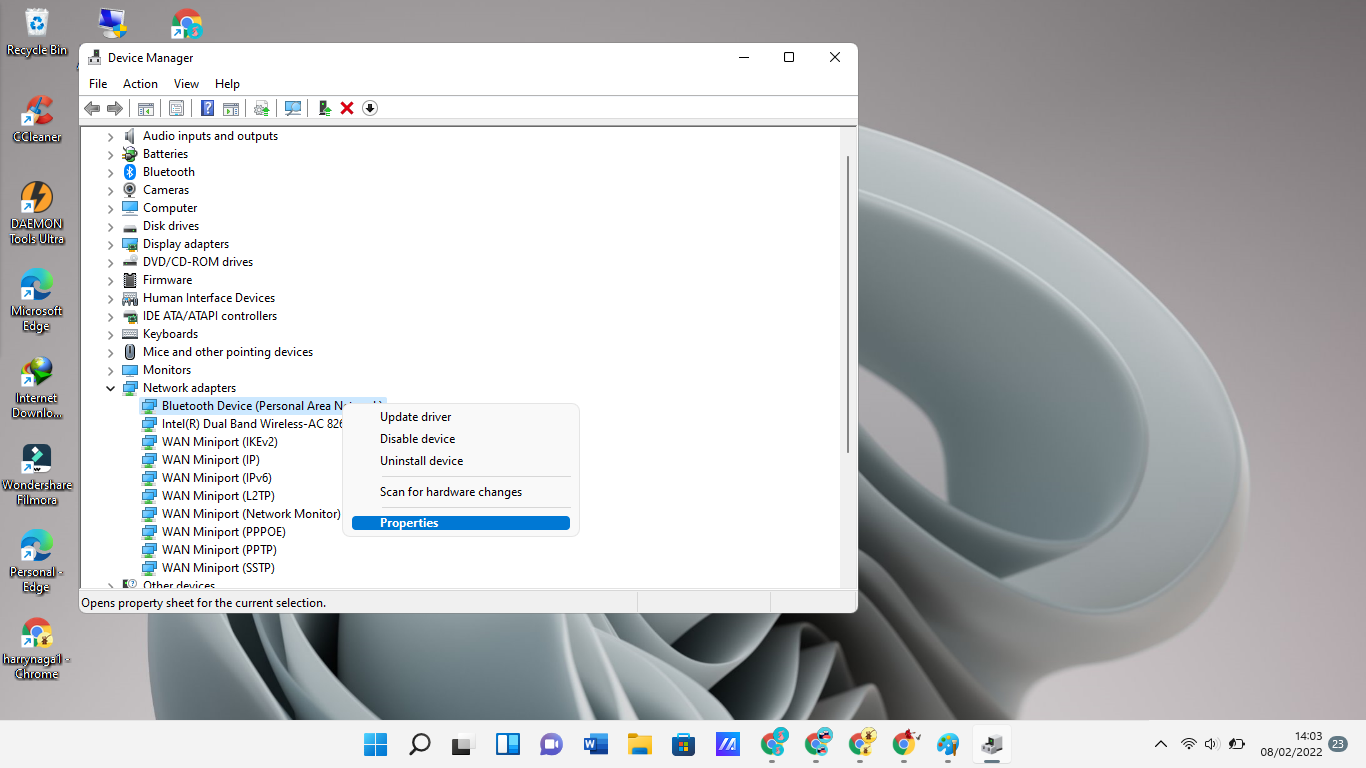Click the harrynaga1 - Chrome desktop shortcut

(37, 648)
